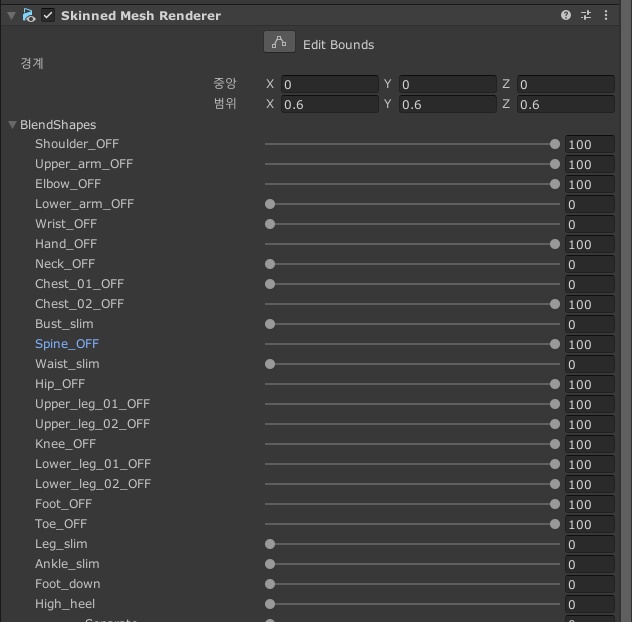Click the bounds extent Y input field
The width and height of the screenshot is (632, 622).
coord(447,105)
